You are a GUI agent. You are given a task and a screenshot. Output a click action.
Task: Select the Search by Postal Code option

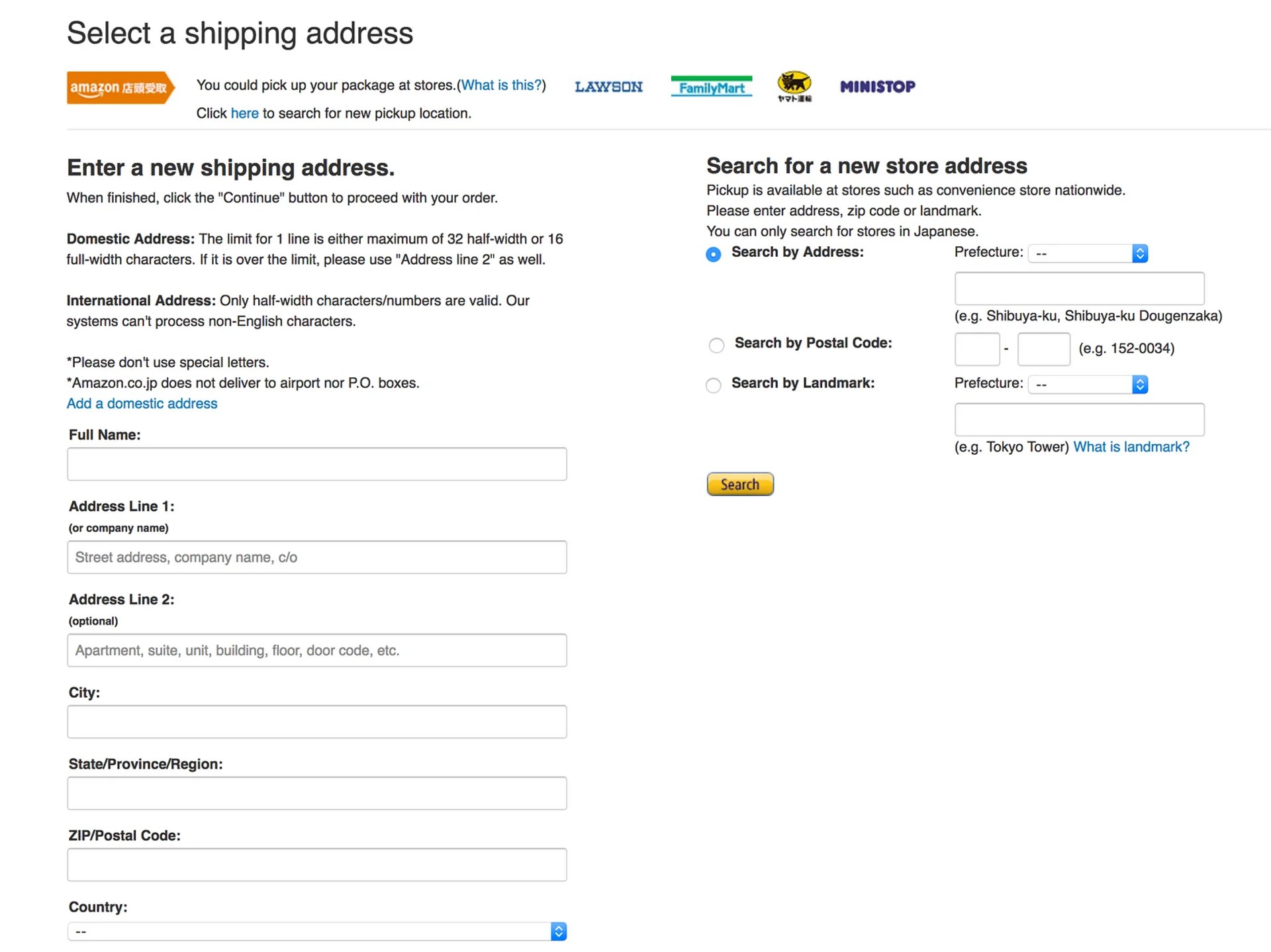716,345
